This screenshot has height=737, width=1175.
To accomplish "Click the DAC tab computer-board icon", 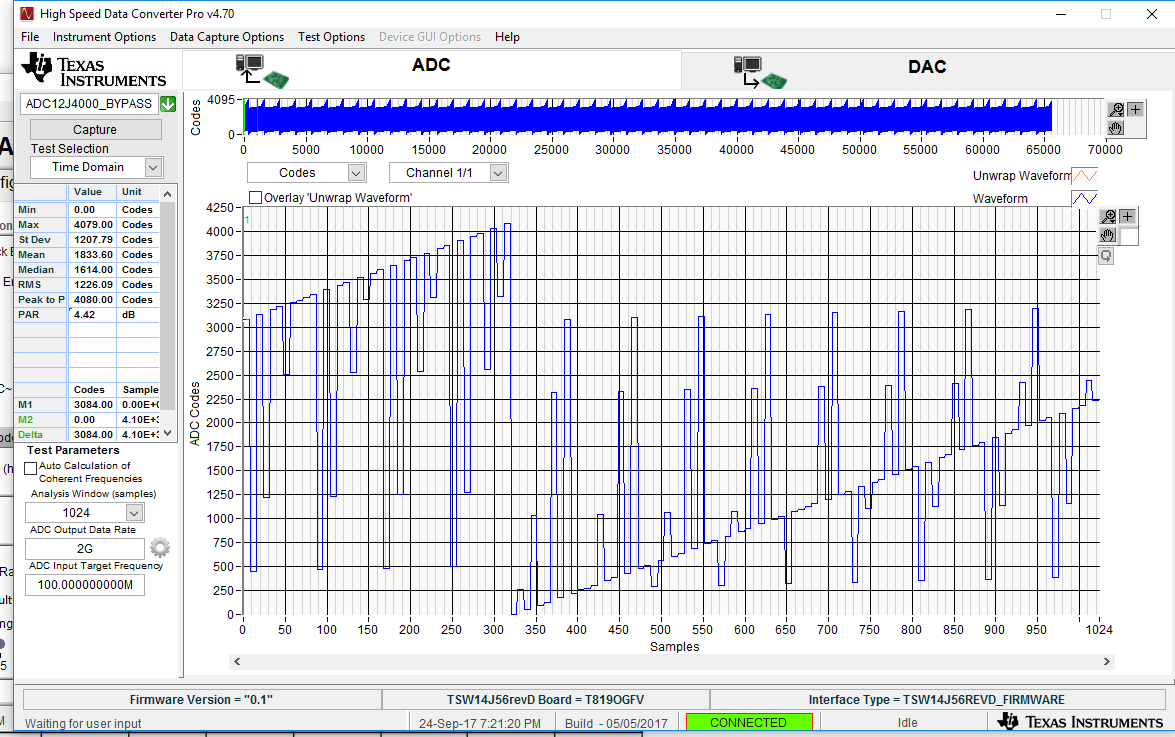I will tap(760, 73).
